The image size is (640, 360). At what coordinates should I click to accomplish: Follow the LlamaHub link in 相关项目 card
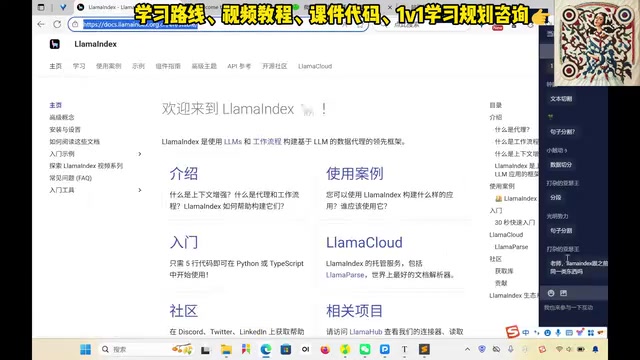[x=366, y=332]
